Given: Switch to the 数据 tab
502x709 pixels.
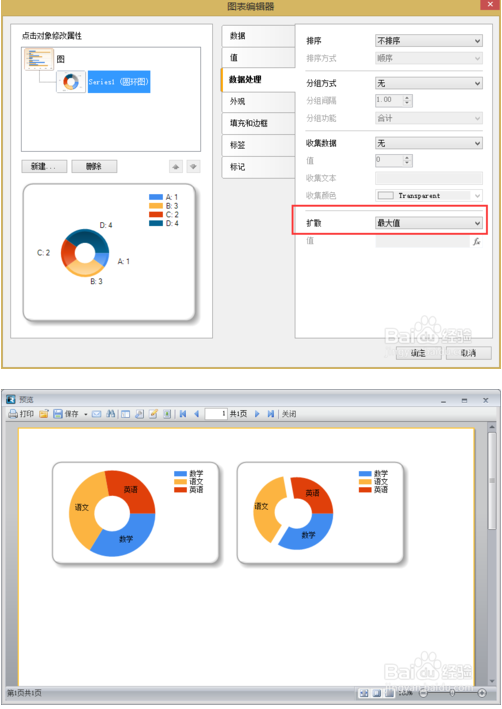Looking at the screenshot, I should pyautogui.click(x=258, y=36).
